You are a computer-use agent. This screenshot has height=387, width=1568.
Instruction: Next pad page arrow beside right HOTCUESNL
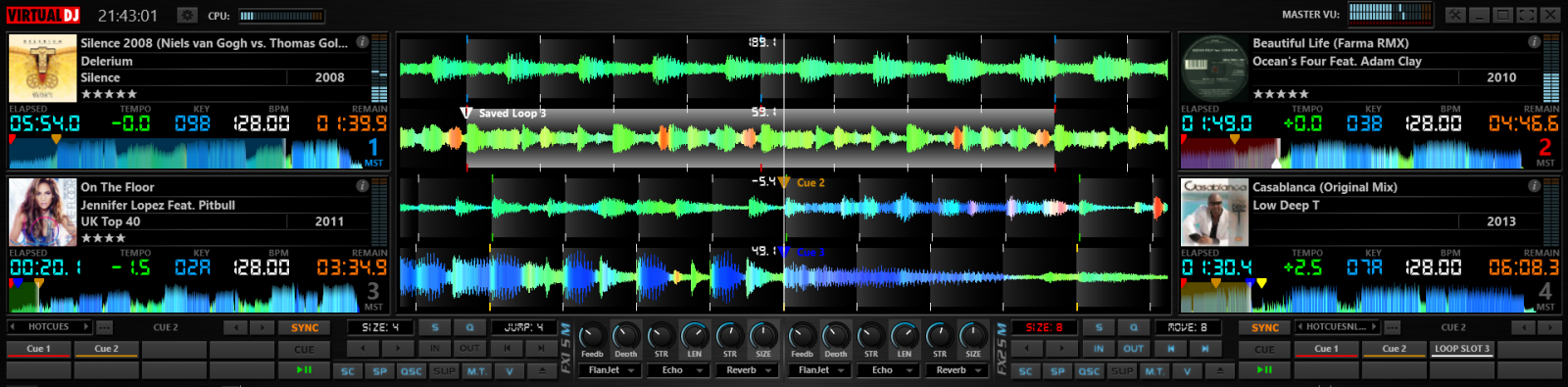point(1374,326)
